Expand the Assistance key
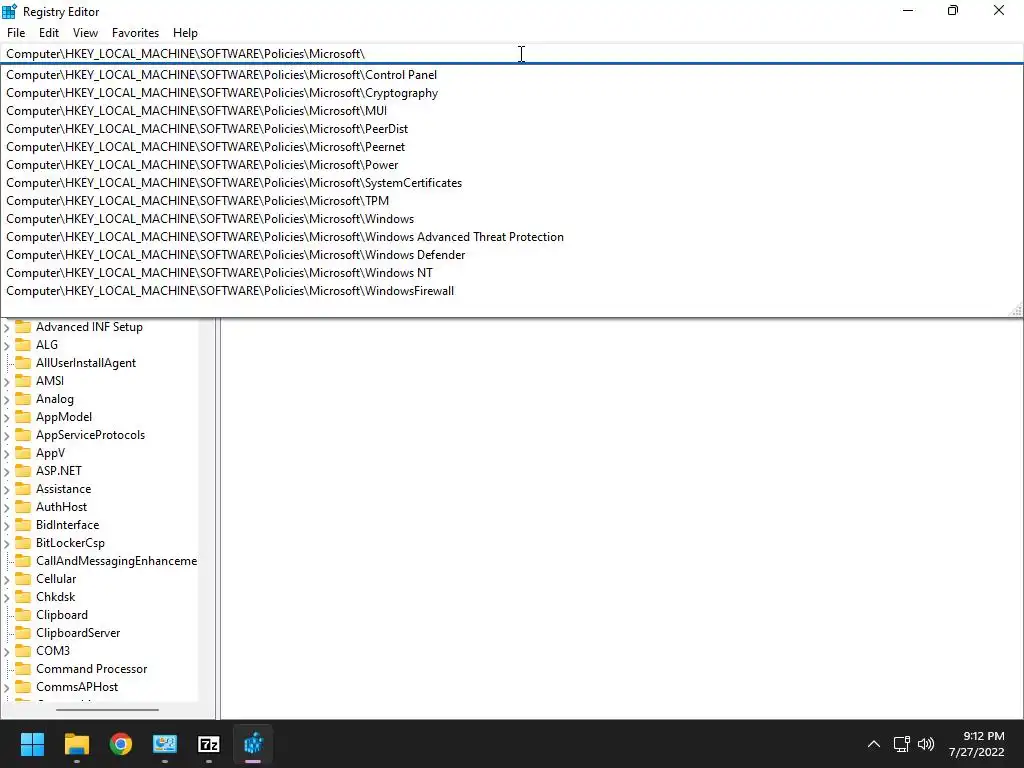 click(x=7, y=489)
